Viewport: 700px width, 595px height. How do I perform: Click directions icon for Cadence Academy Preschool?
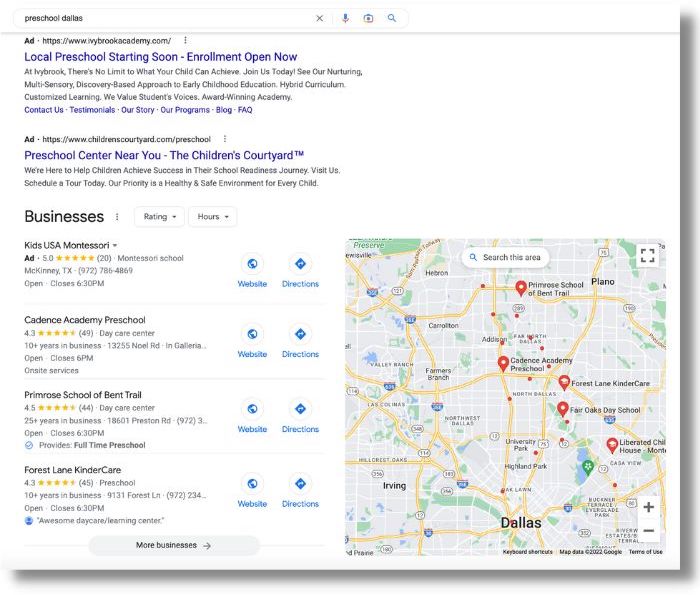pos(300,334)
